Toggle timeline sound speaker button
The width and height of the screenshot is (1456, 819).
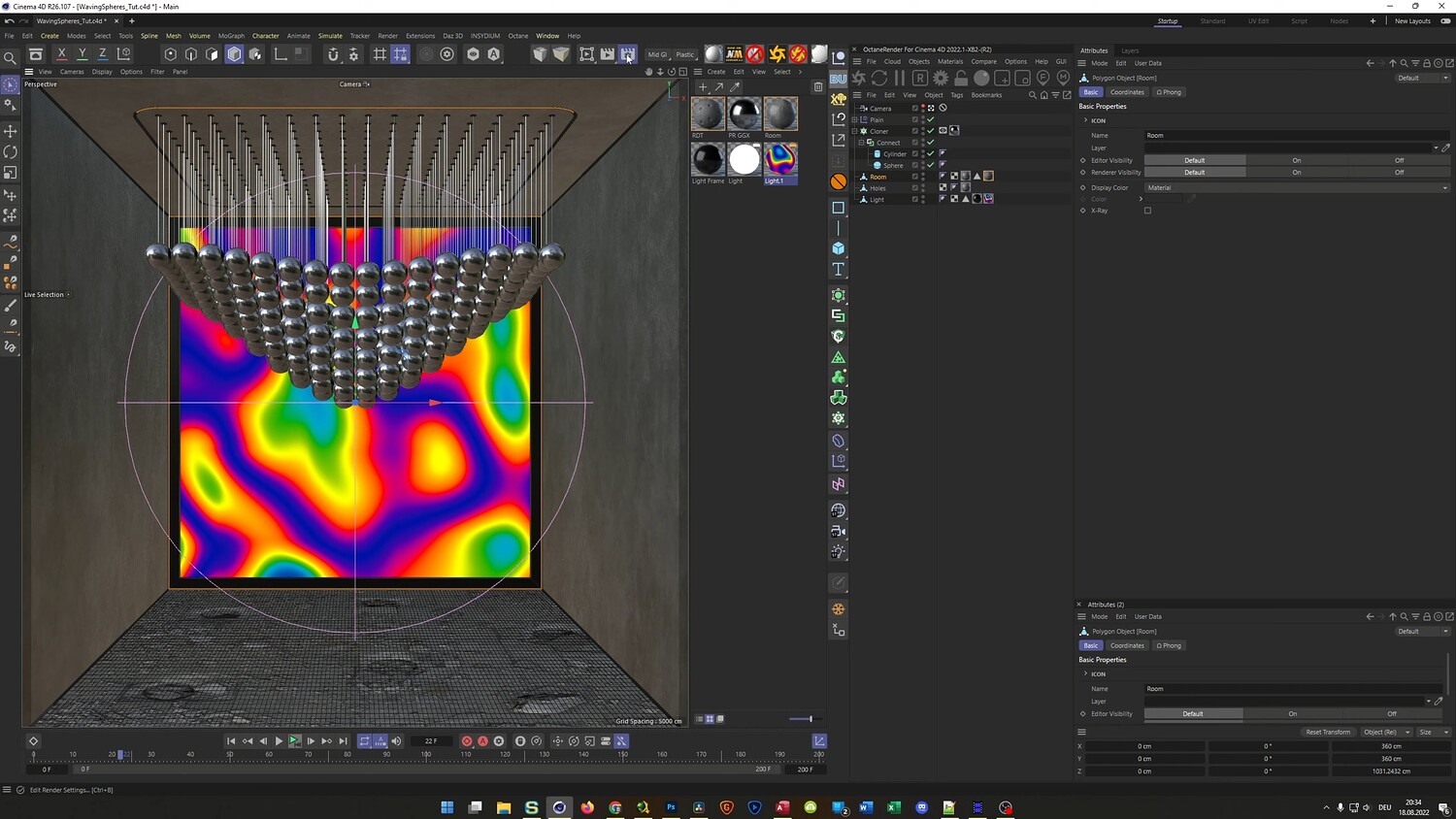point(396,741)
